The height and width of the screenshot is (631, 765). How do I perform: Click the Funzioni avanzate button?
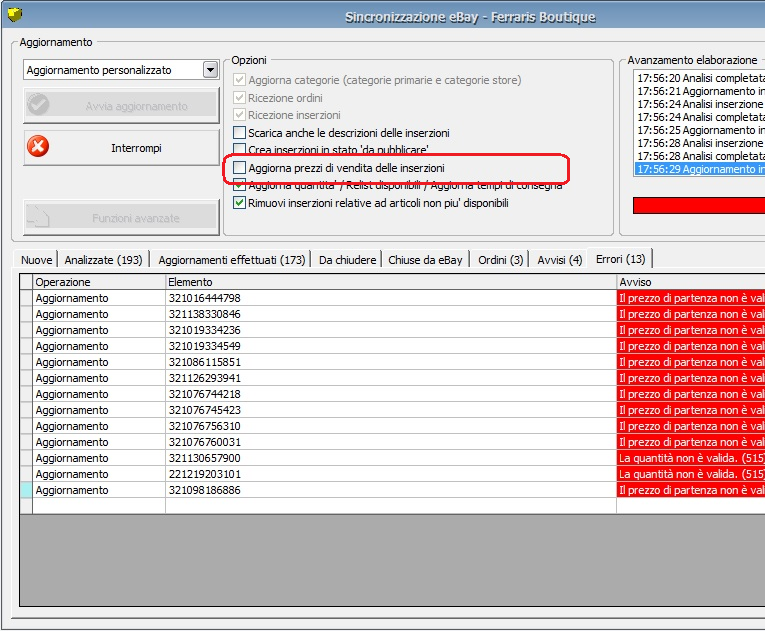pos(121,218)
